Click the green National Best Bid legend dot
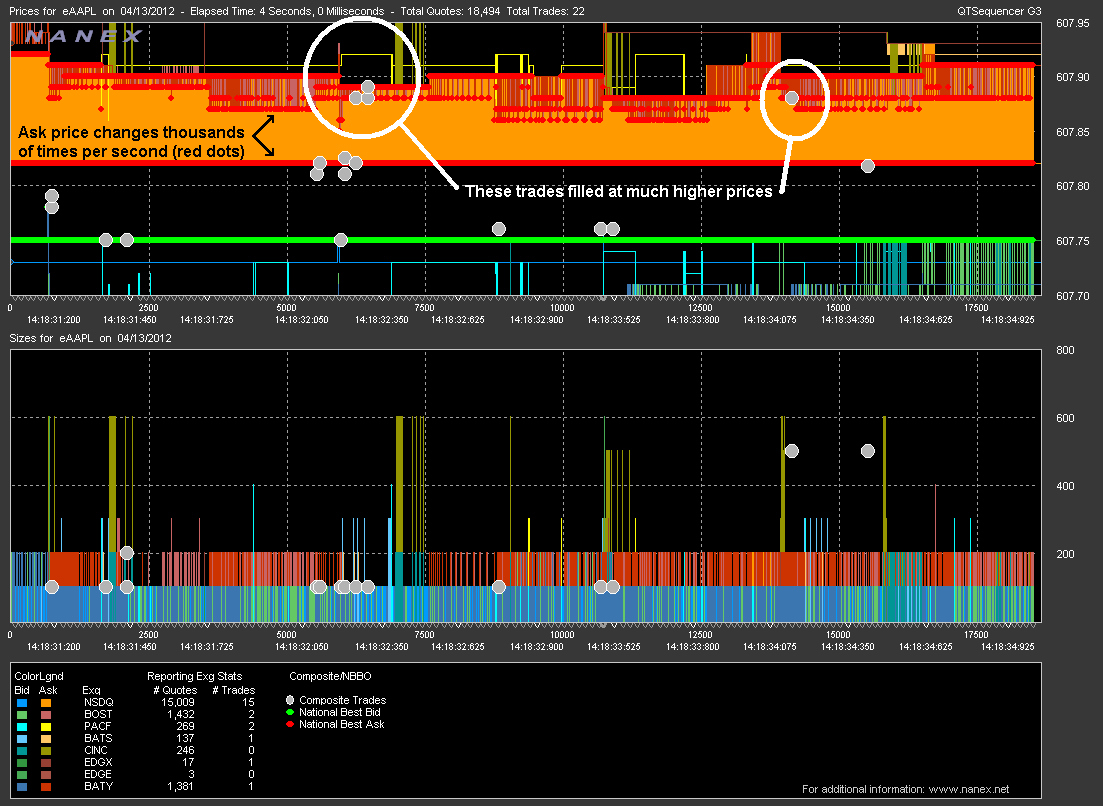This screenshot has width=1103, height=806. pyautogui.click(x=290, y=712)
